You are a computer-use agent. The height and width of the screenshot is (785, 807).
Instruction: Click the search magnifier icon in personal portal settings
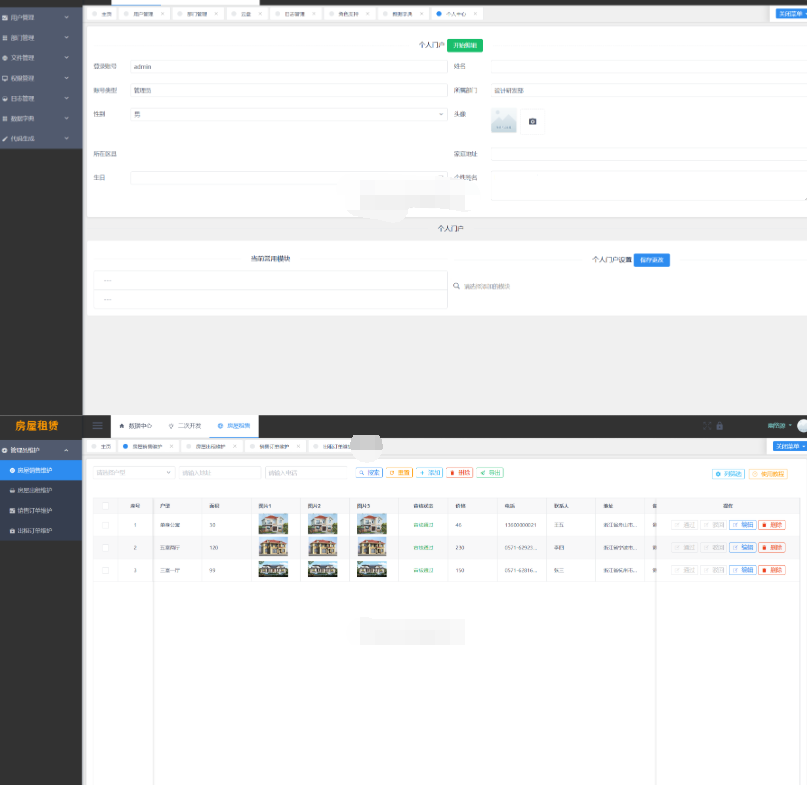[x=457, y=286]
